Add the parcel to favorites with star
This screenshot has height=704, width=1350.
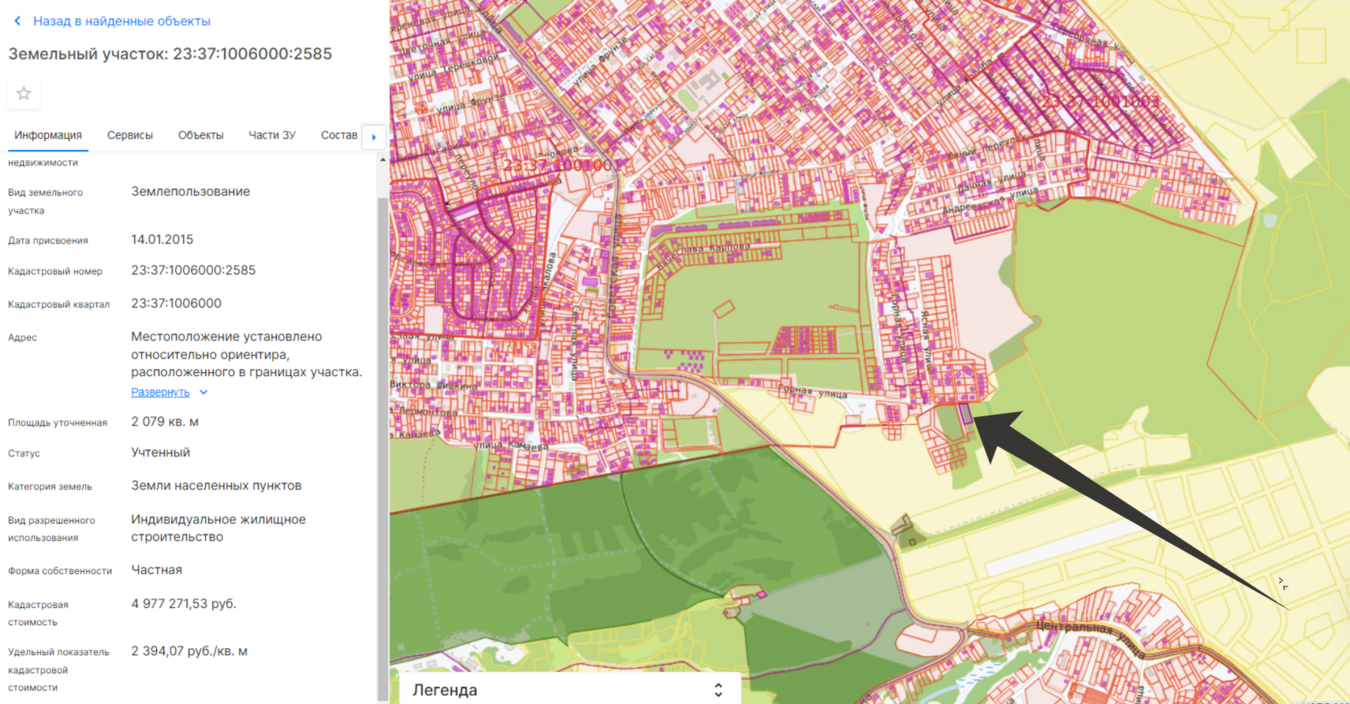24,93
